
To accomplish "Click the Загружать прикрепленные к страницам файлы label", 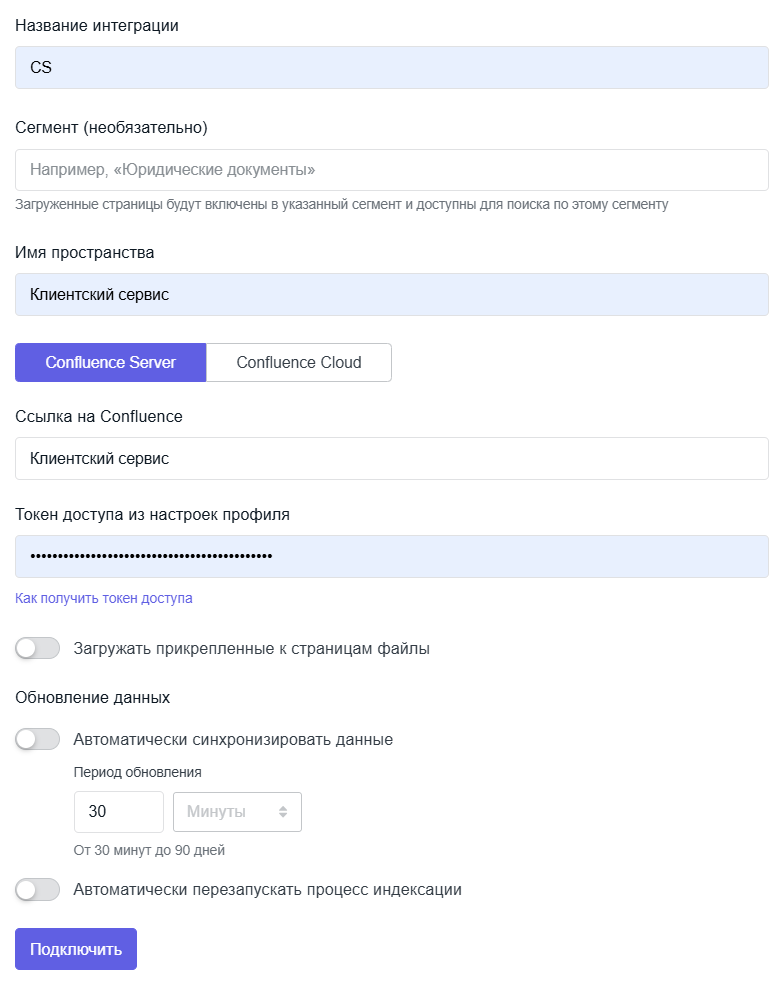I will tap(251, 648).
